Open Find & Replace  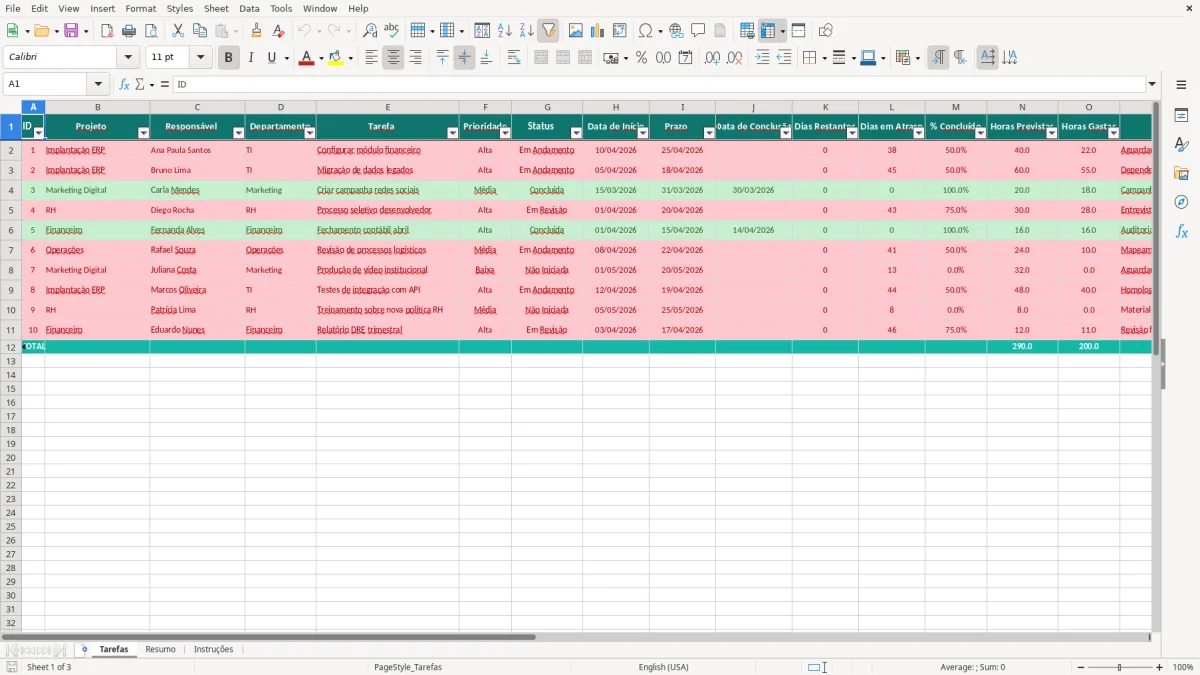coord(370,31)
